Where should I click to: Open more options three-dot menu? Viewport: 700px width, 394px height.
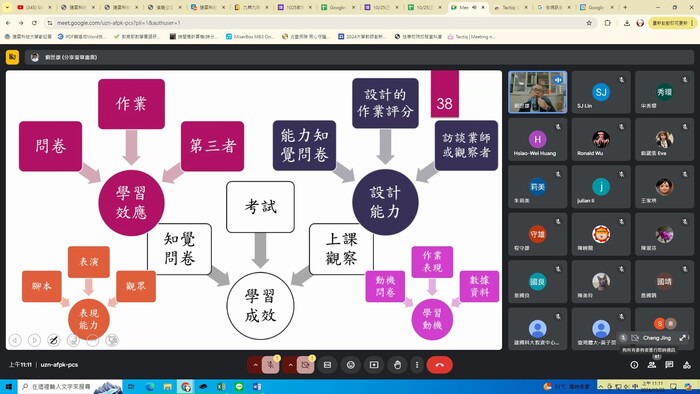[x=417, y=365]
